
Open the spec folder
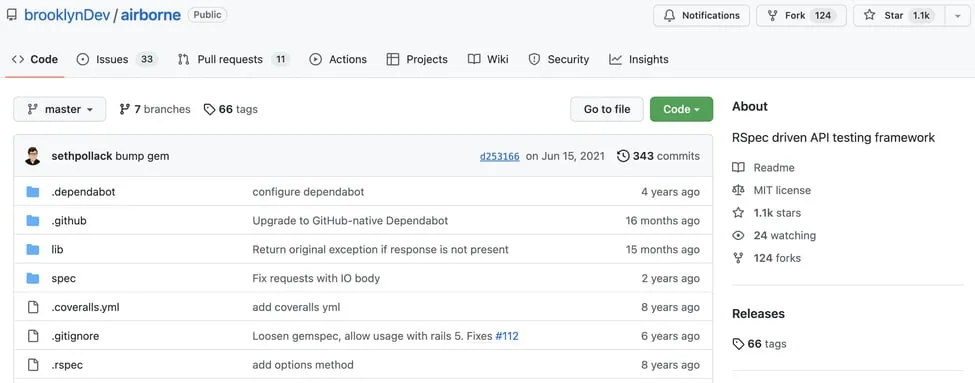click(63, 279)
